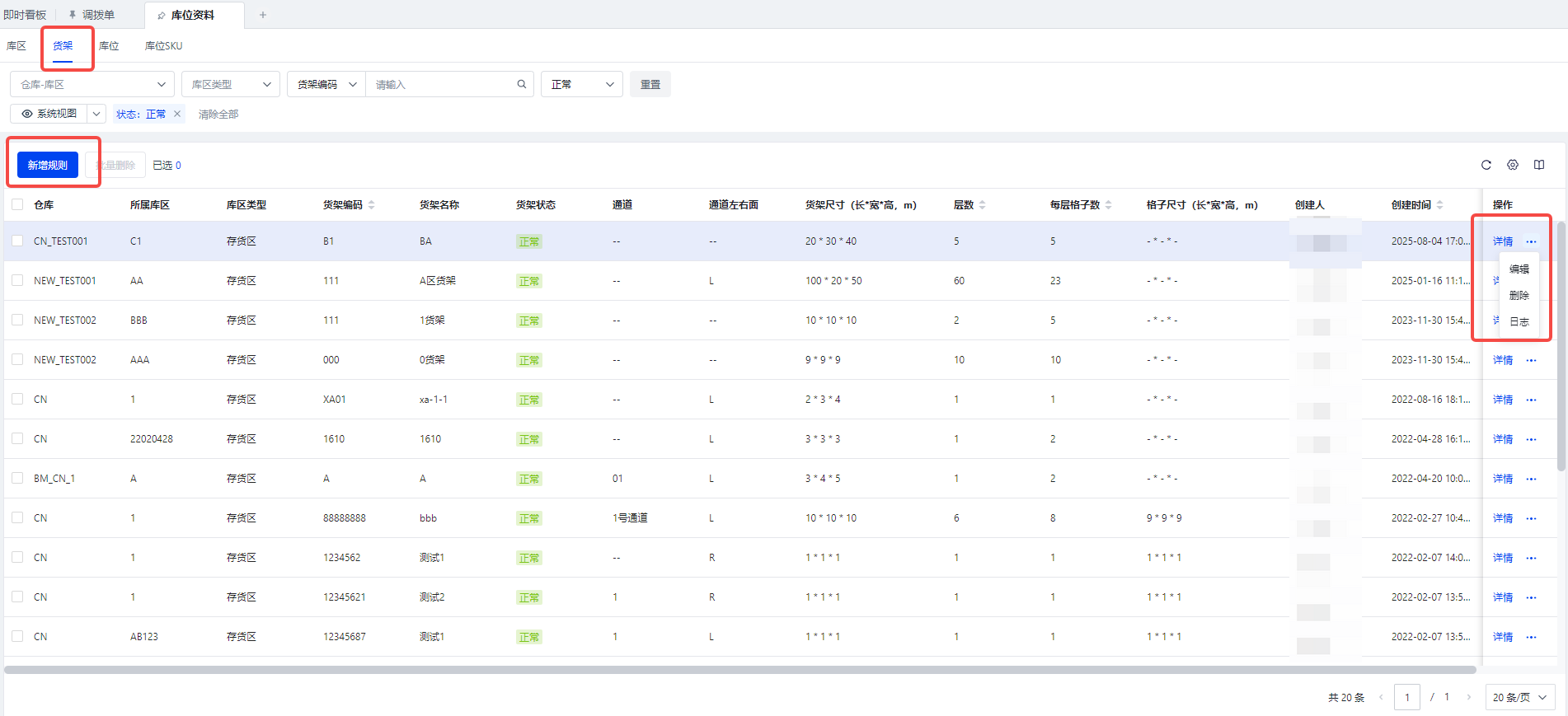Sort by 货架编码 column
This screenshot has width=1568, height=716.
[371, 205]
